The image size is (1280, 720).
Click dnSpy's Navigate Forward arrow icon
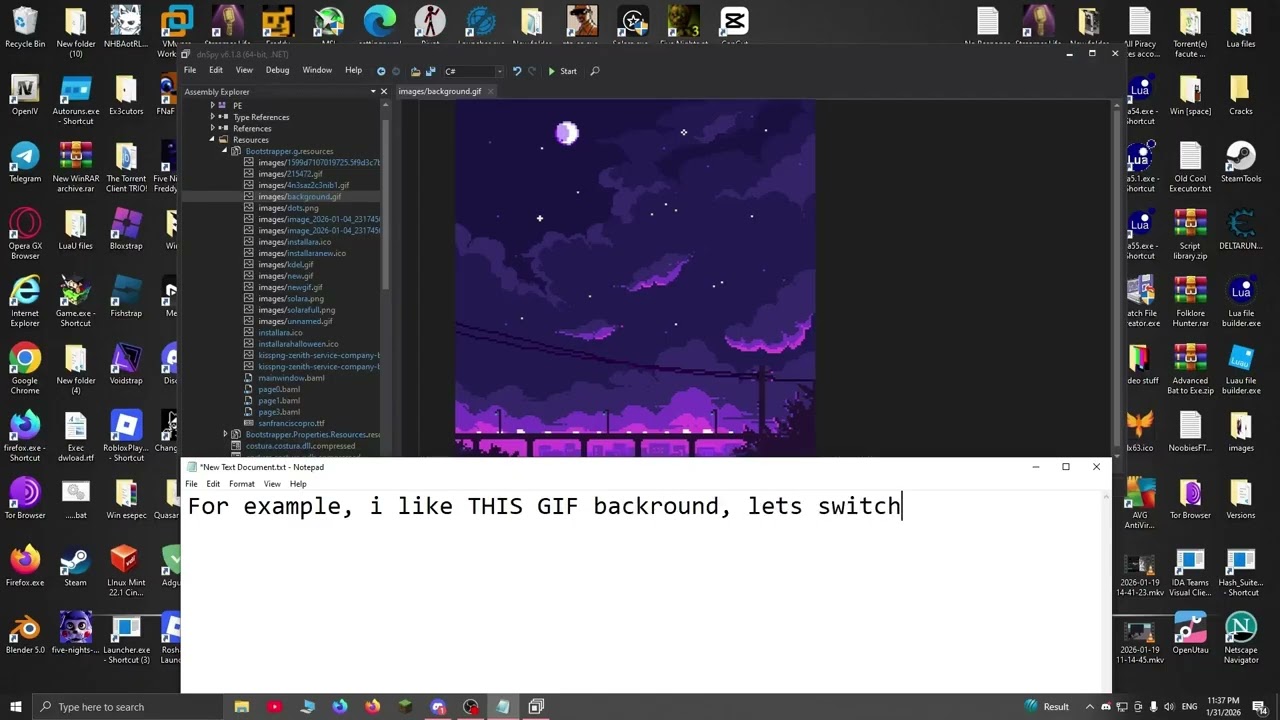click(x=396, y=71)
